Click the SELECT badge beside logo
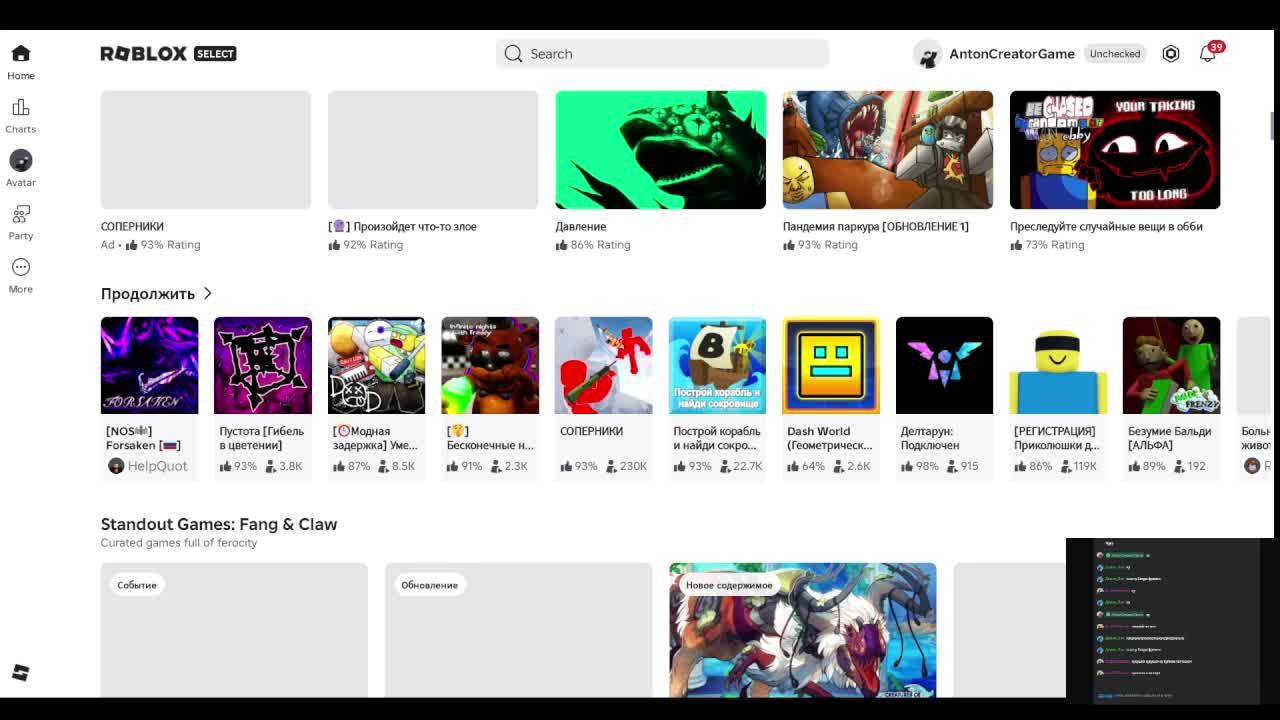The width and height of the screenshot is (1280, 720). pos(215,54)
